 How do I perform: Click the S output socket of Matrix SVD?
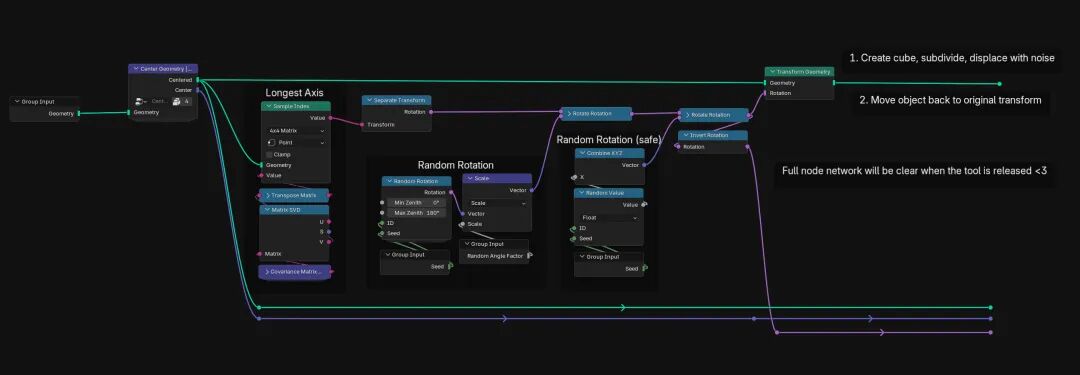[x=329, y=232]
